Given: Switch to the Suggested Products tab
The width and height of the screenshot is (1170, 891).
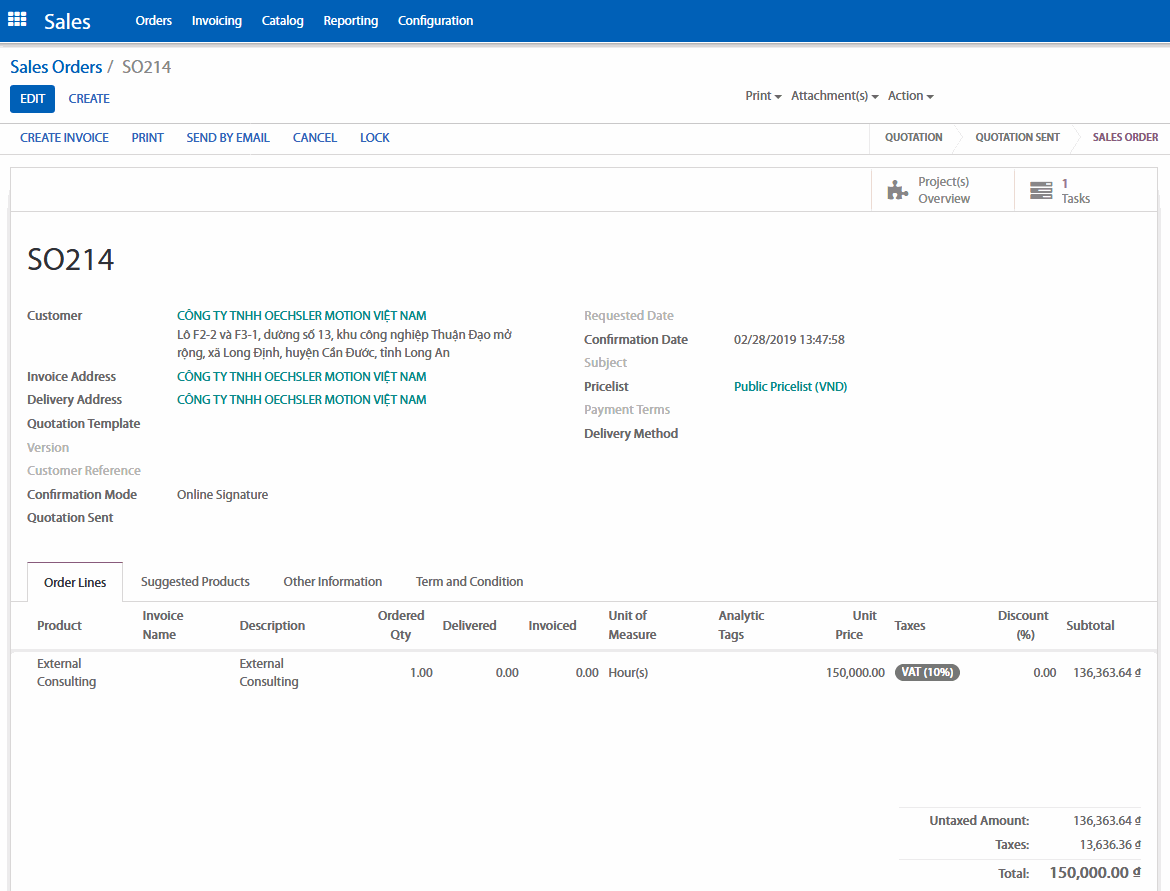Looking at the screenshot, I should coord(195,582).
